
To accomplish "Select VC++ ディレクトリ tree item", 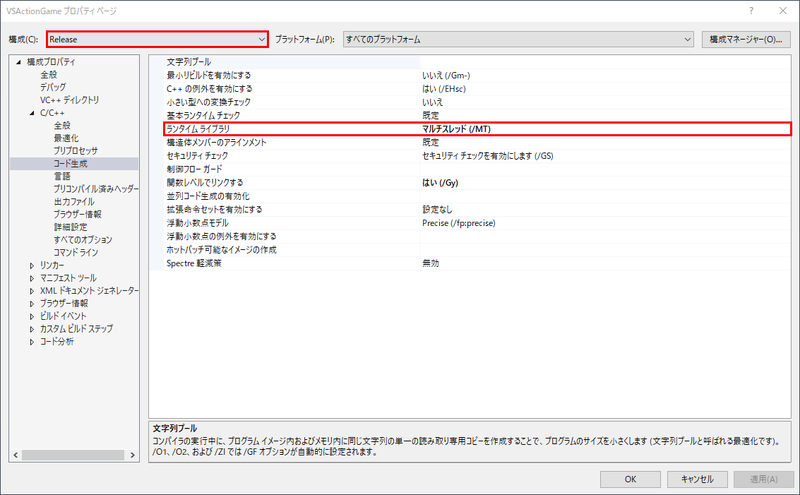I will pos(70,100).
